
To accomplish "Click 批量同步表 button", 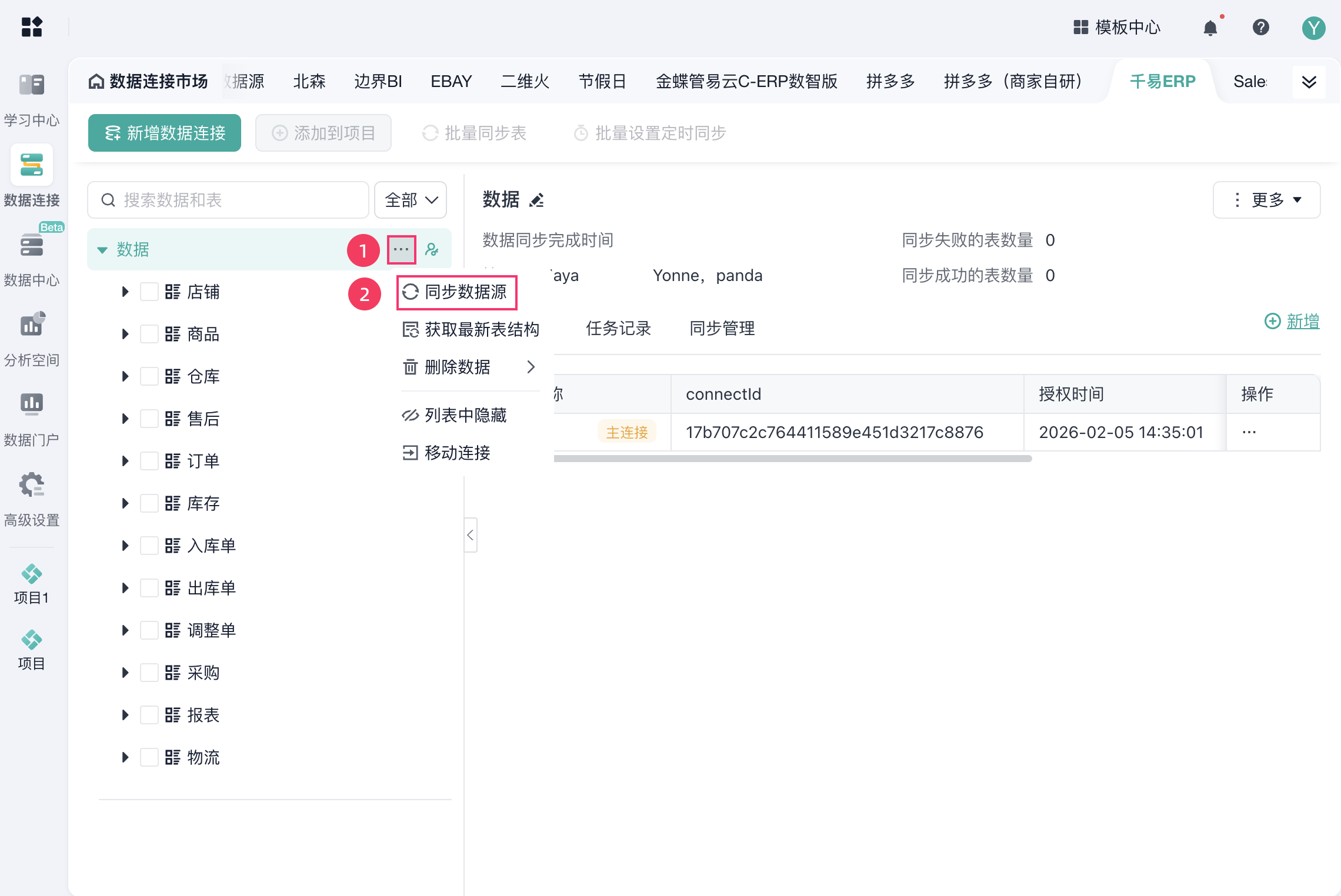I will [474, 133].
